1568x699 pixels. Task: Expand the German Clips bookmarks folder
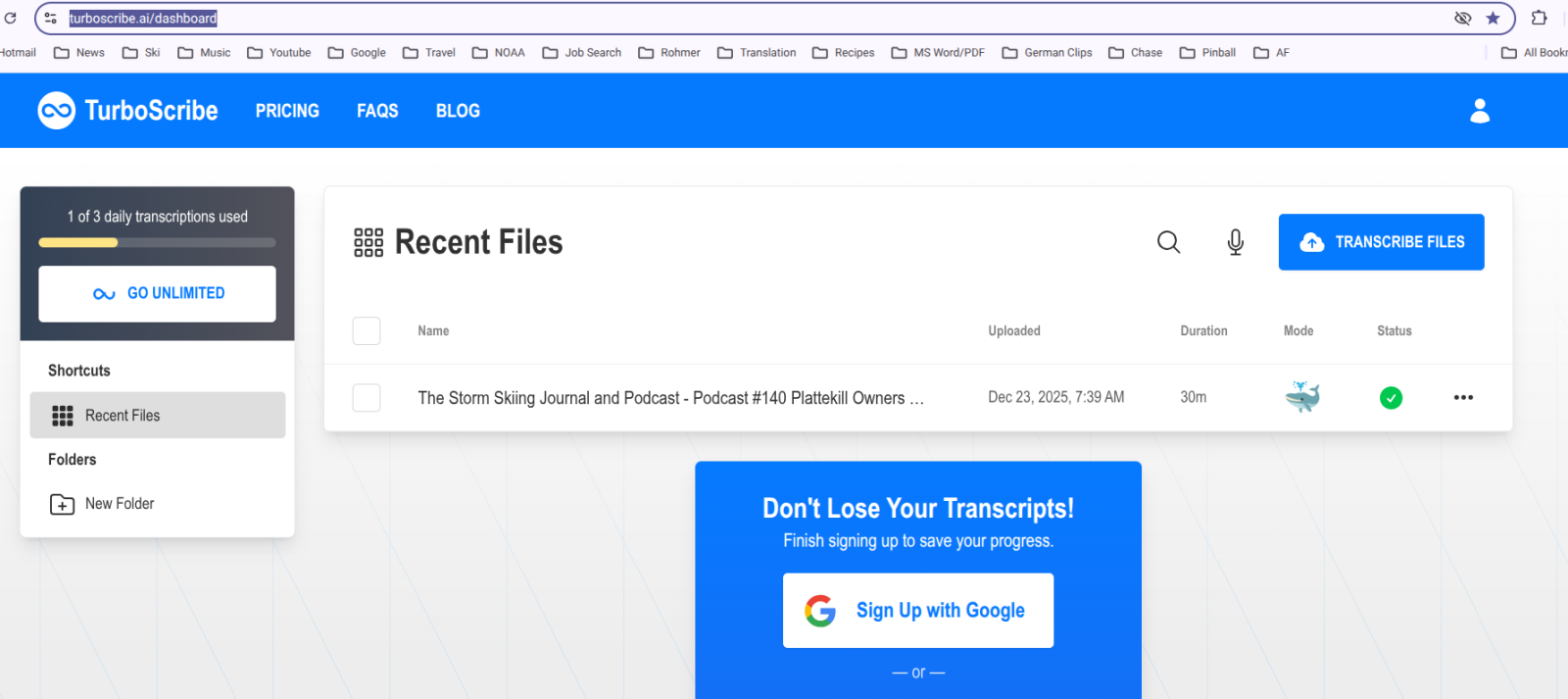coord(1047,53)
